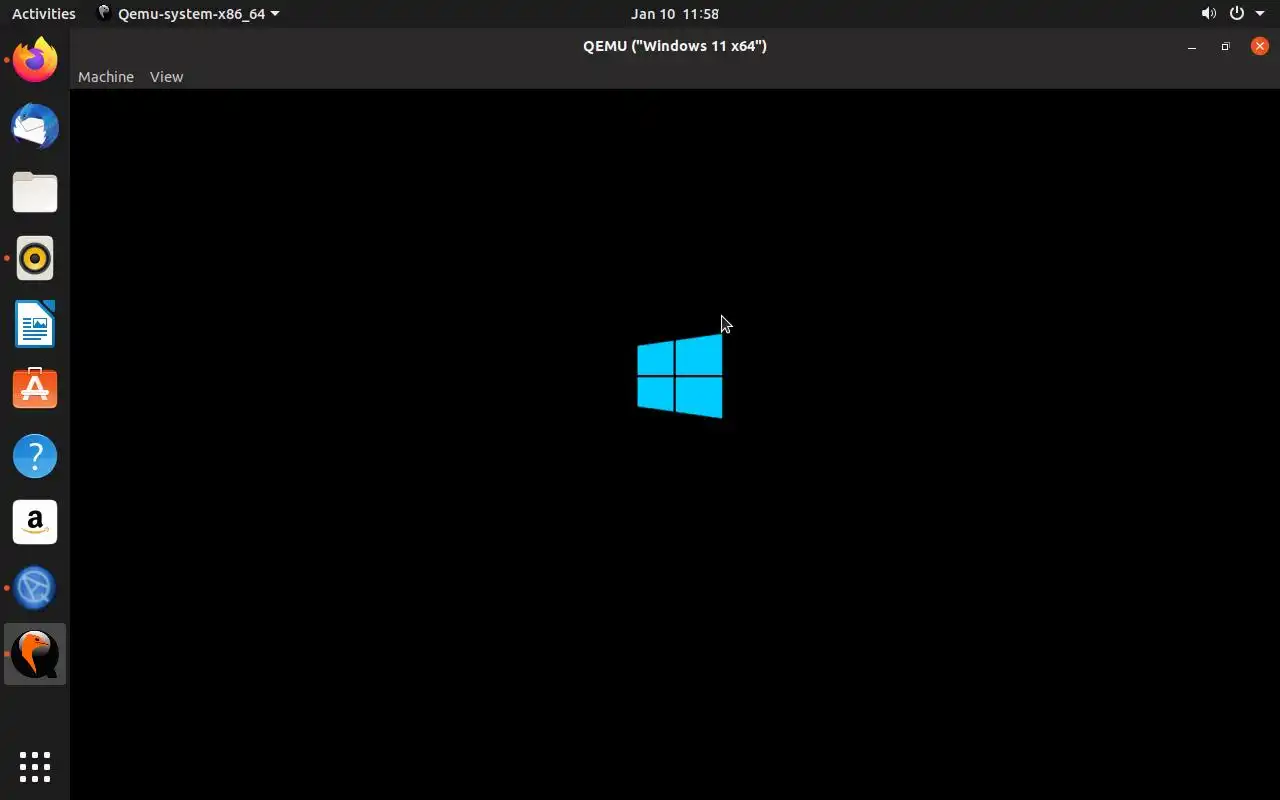
Task: Click Activities overview button
Action: click(43, 13)
